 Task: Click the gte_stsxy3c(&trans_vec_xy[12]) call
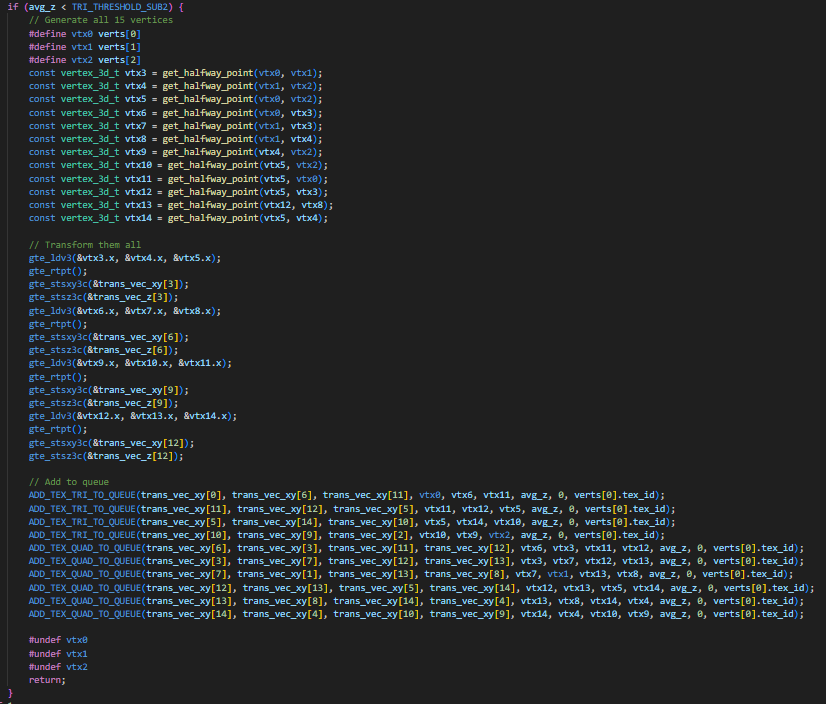coord(111,443)
